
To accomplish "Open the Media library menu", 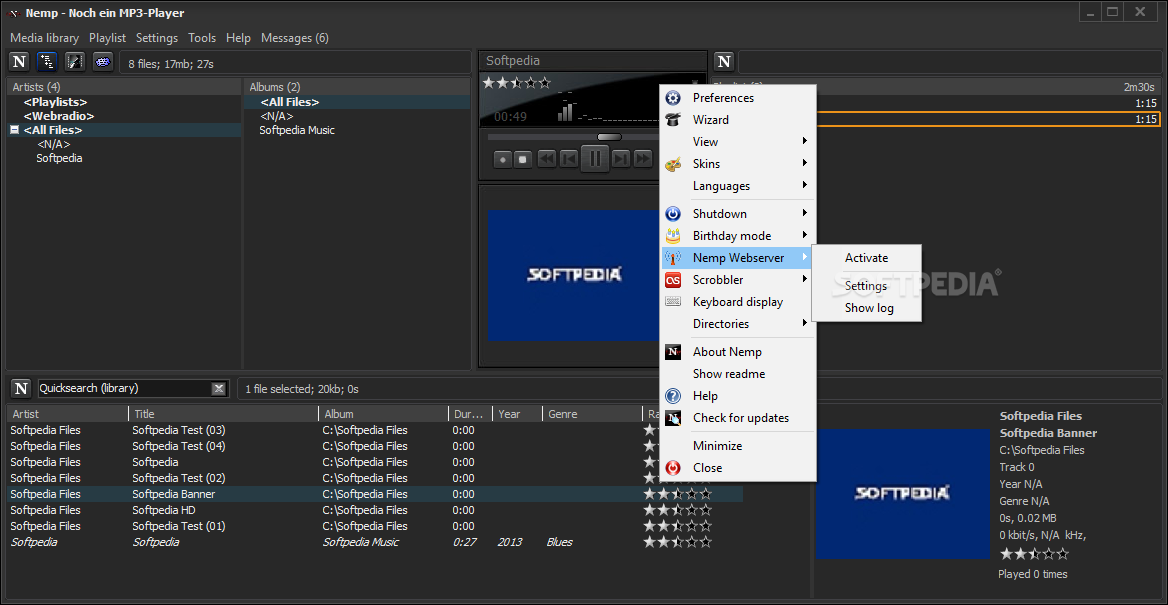I will (x=45, y=38).
